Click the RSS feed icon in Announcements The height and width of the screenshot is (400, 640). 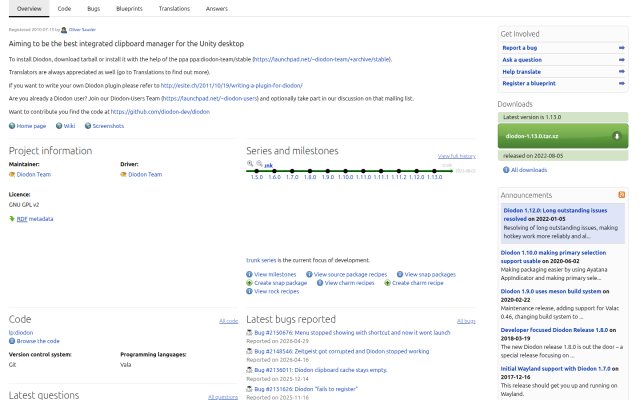point(621,195)
